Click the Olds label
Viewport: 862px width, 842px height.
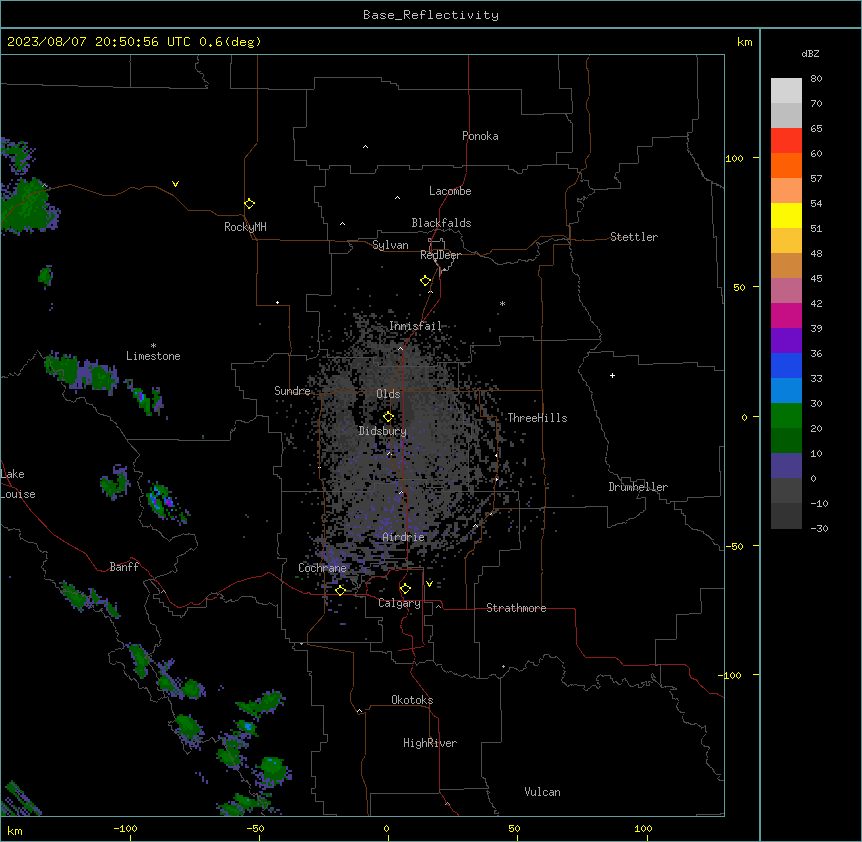click(388, 394)
